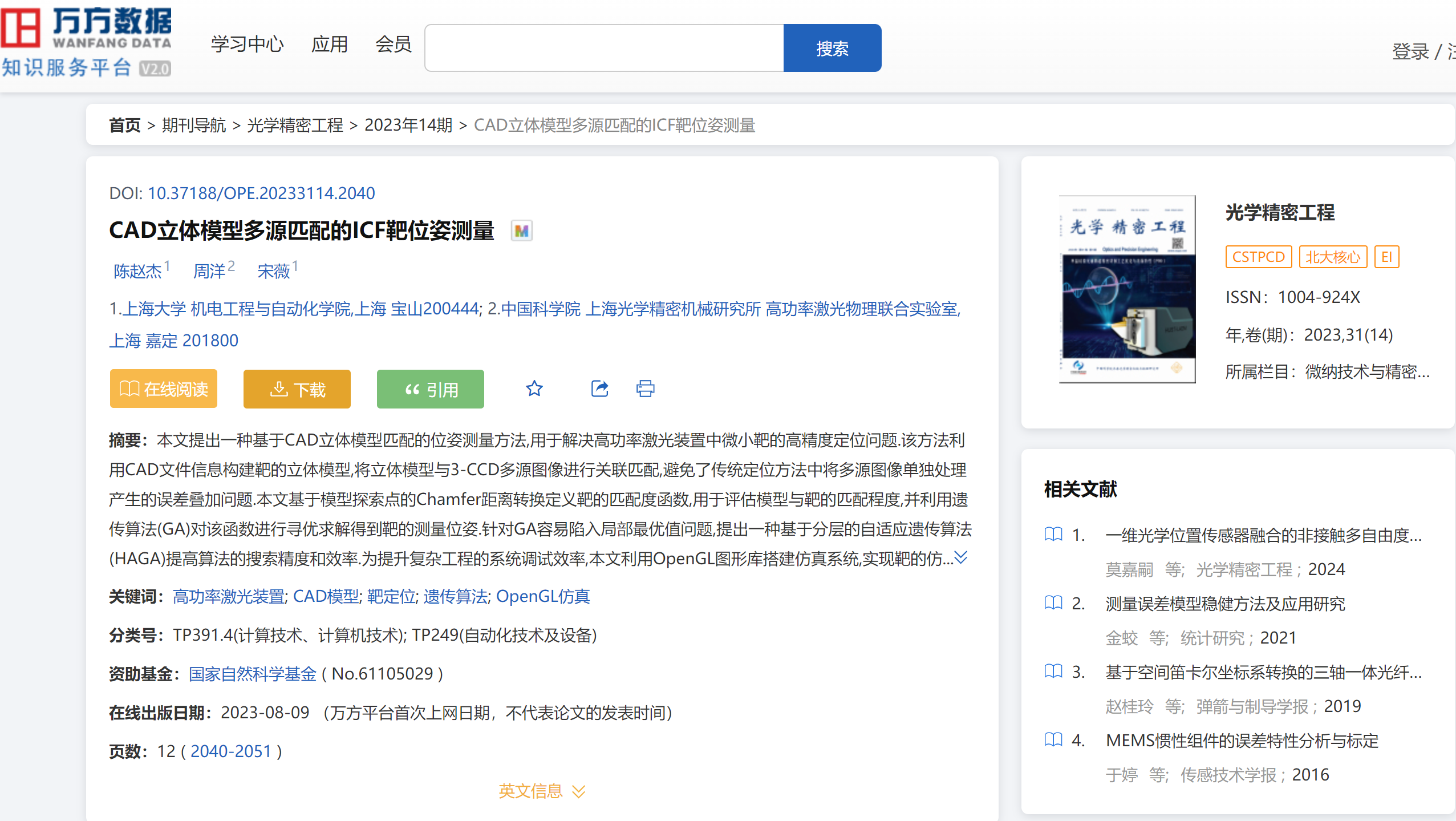Select the online date 2023-08-09

coord(265,713)
